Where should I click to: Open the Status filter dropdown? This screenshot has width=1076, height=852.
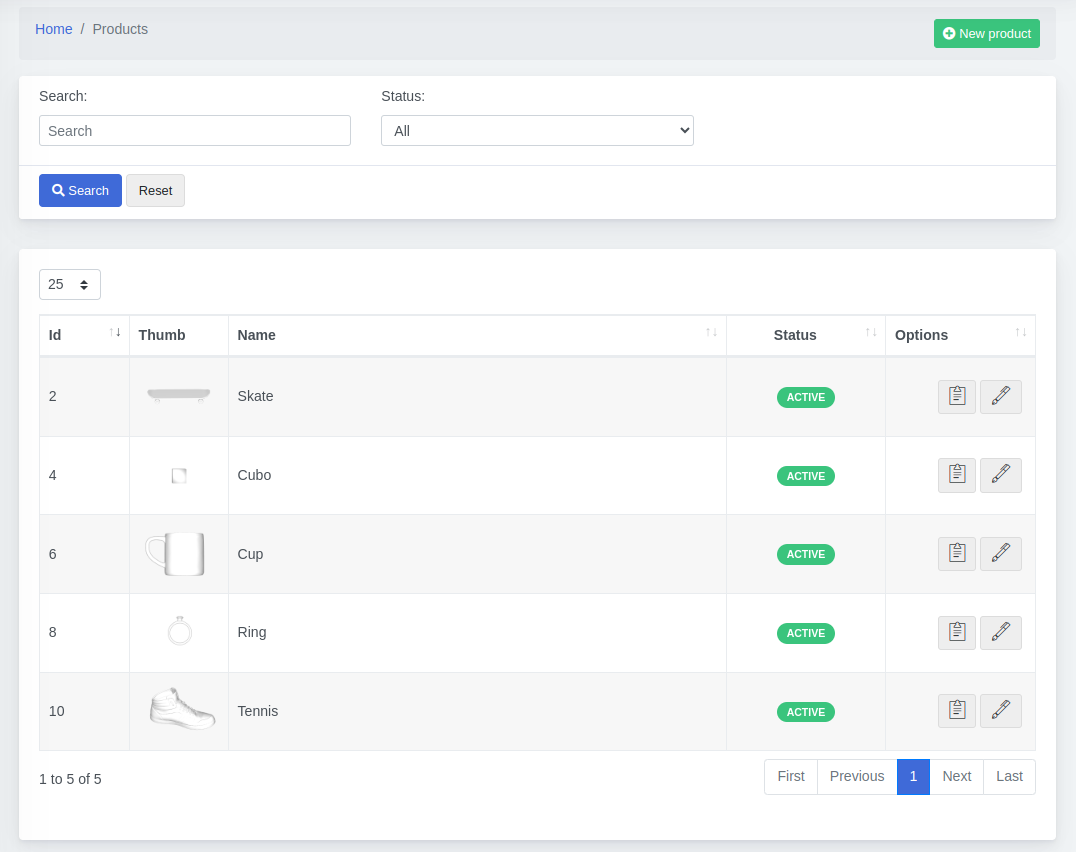coord(537,131)
